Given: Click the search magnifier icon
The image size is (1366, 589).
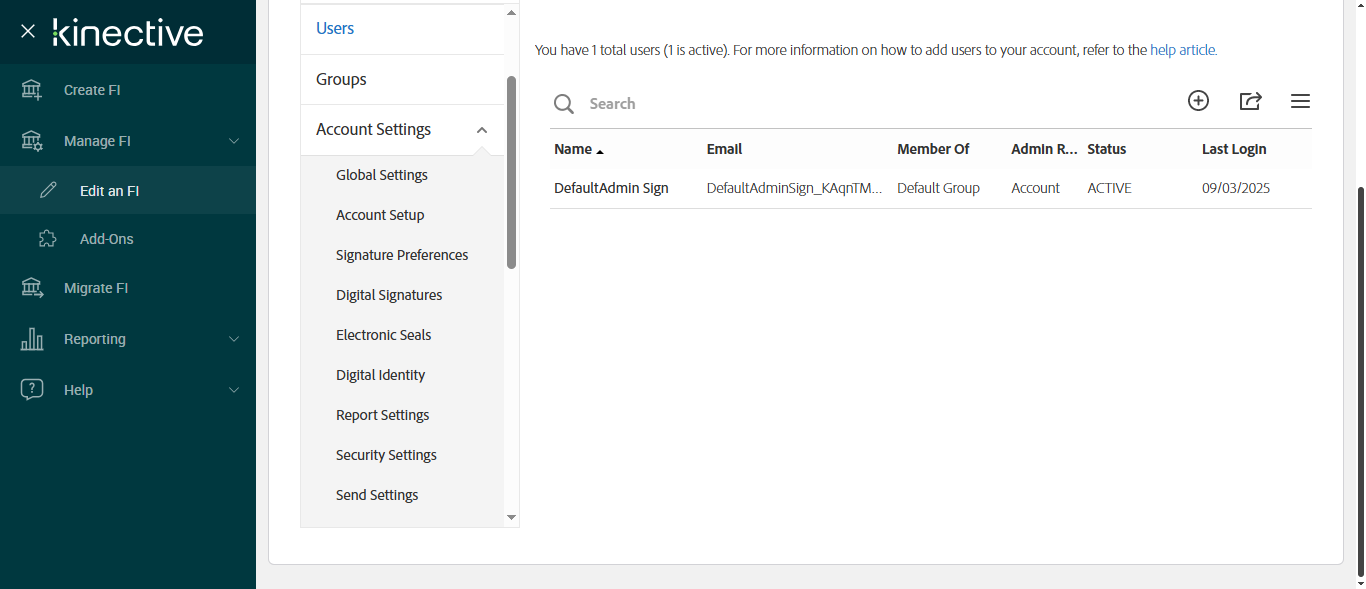Looking at the screenshot, I should point(564,104).
